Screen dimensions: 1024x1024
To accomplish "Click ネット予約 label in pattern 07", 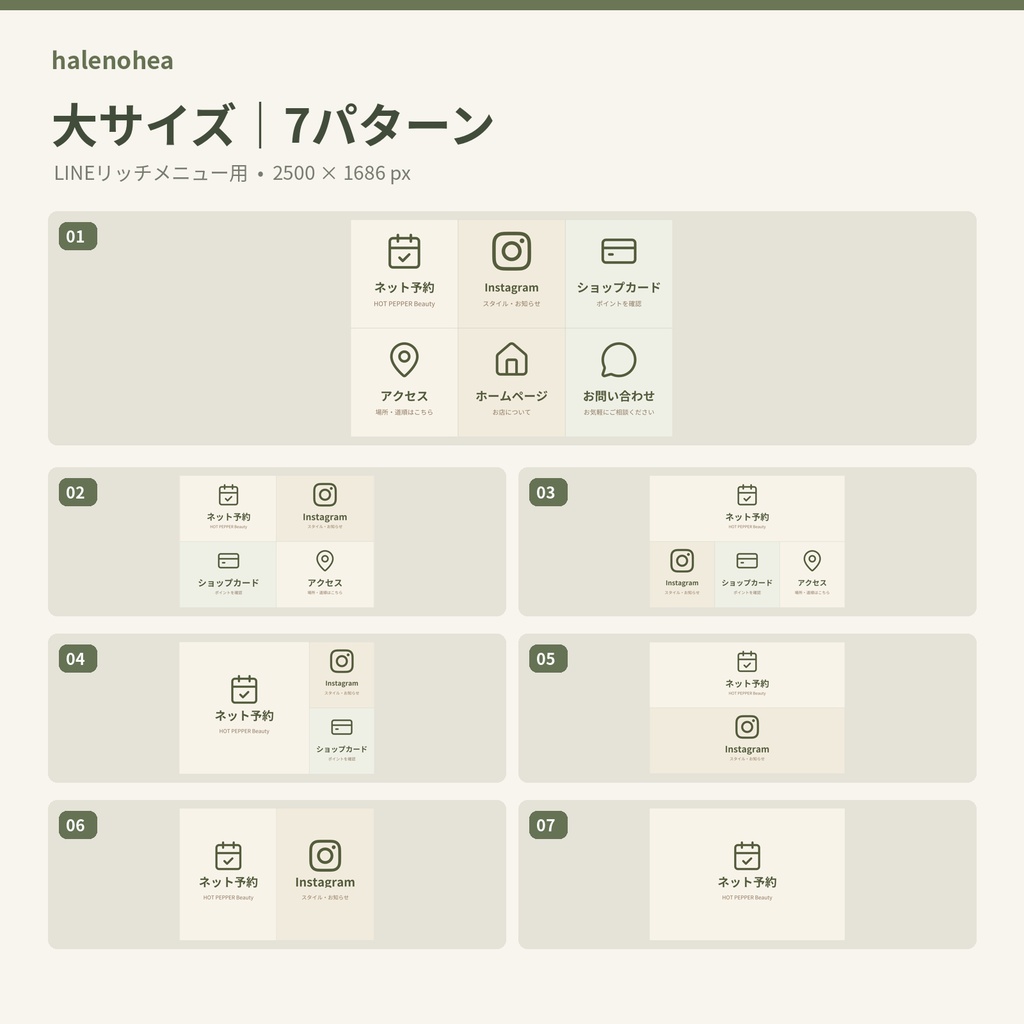I will [747, 882].
